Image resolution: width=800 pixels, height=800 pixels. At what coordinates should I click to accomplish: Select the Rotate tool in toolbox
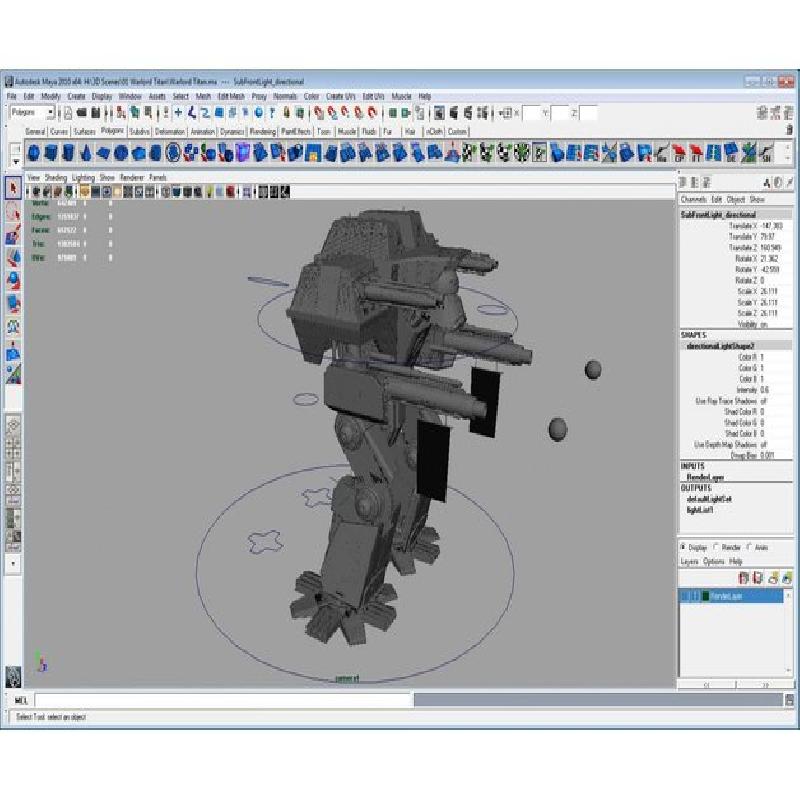point(13,280)
